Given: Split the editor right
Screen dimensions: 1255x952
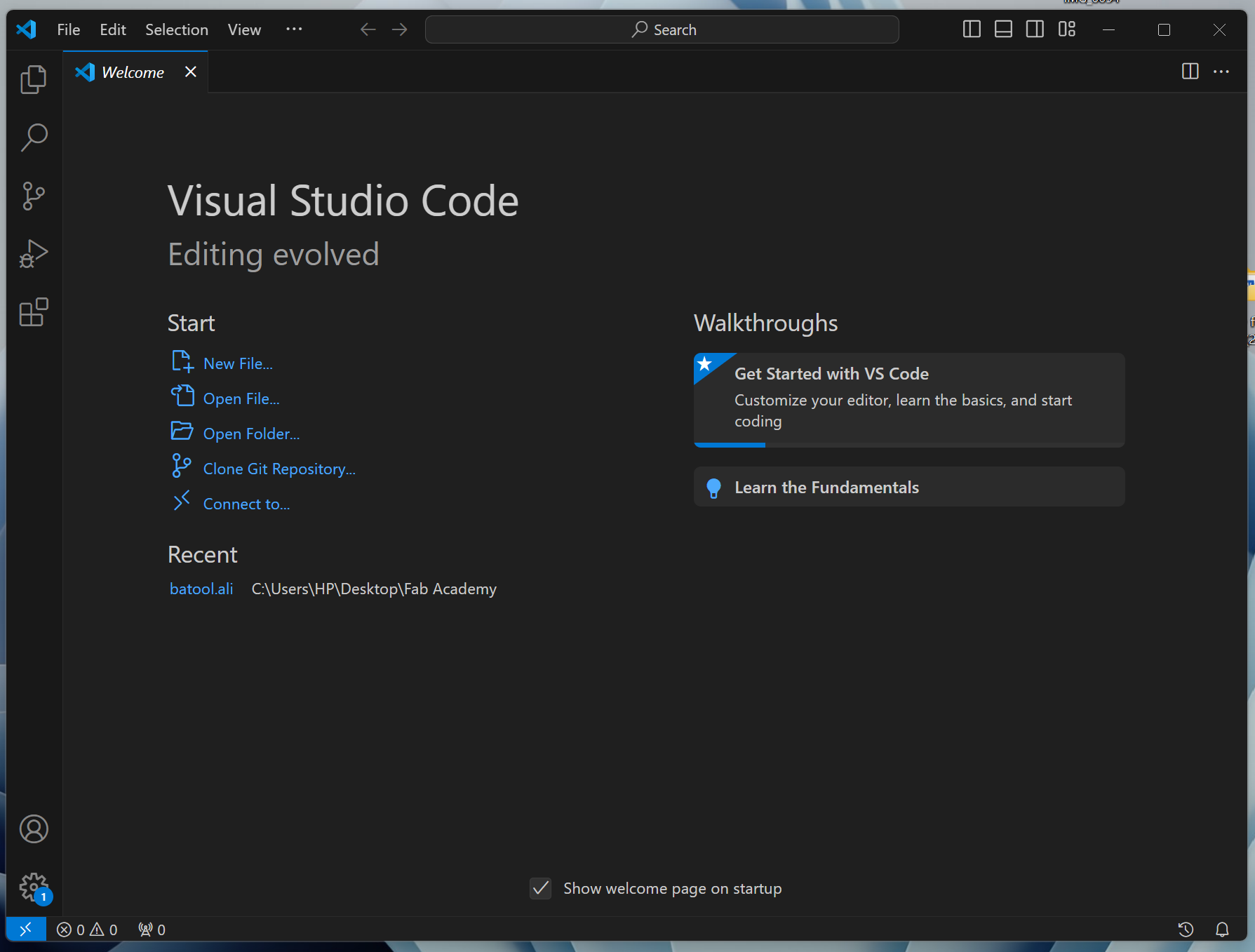Looking at the screenshot, I should [x=1190, y=72].
